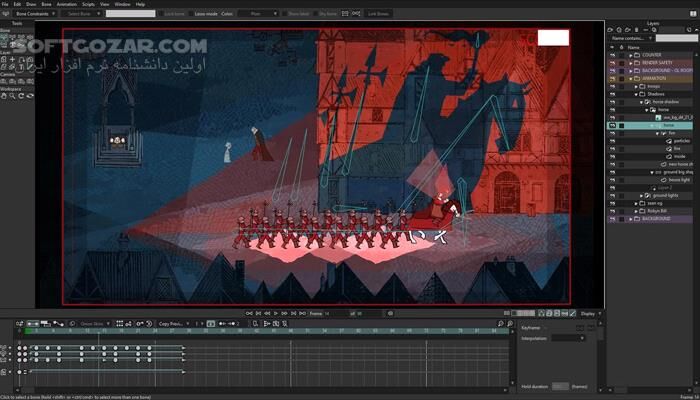Hide the COUNTER layer via eye icon
700x400 pixels.
pyautogui.click(x=612, y=55)
